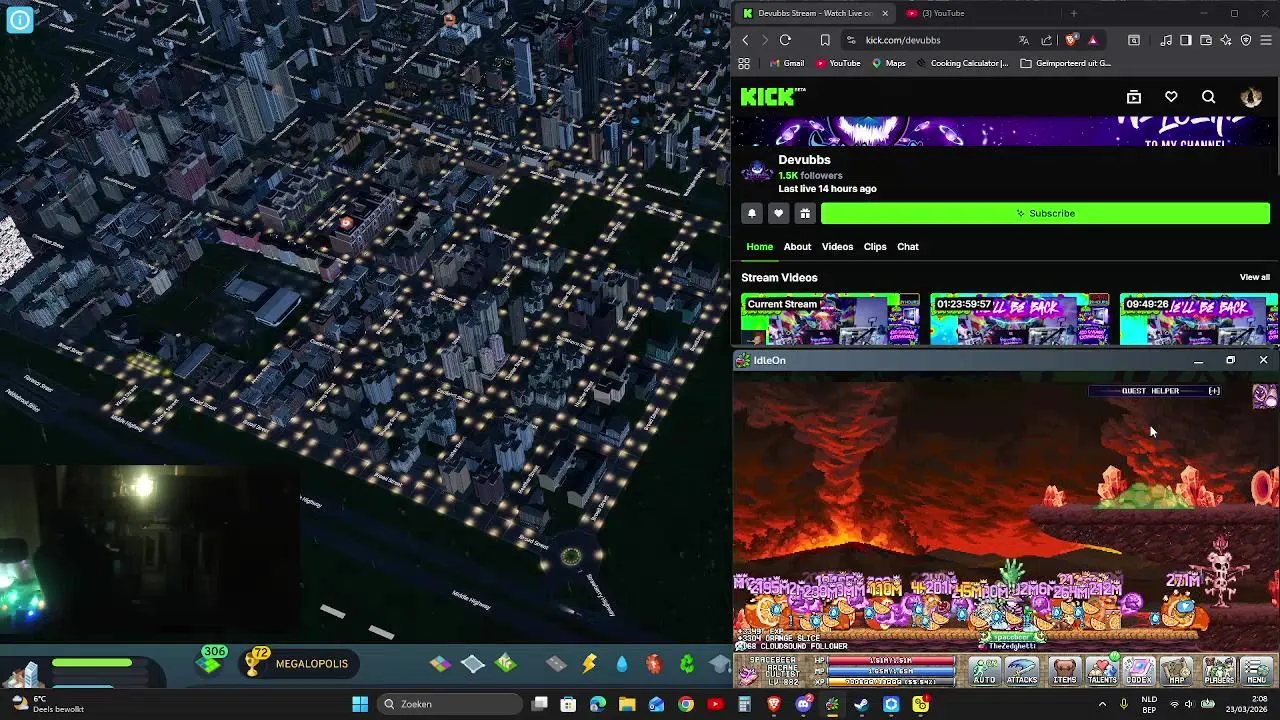Open the Kick browse streams icon
The width and height of the screenshot is (1280, 720).
click(1134, 97)
